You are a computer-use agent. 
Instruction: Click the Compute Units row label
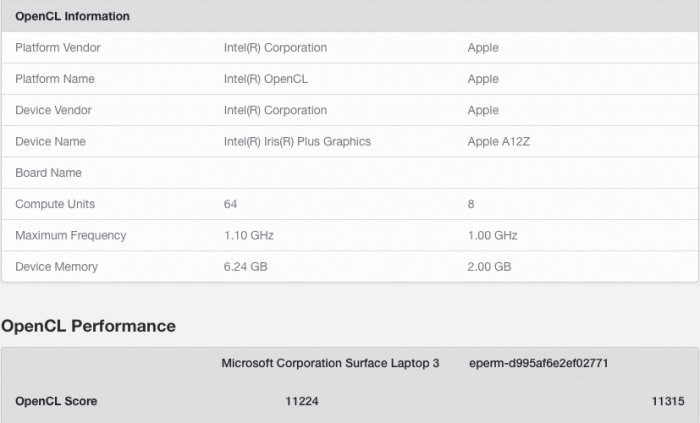coord(55,204)
